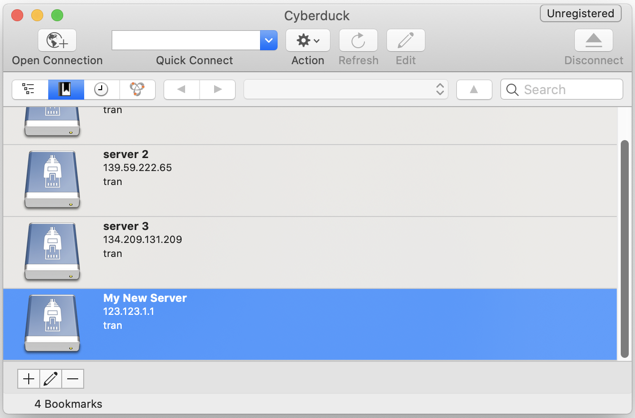
Task: Minimize the window with the yellow button
Action: pyautogui.click(x=37, y=15)
